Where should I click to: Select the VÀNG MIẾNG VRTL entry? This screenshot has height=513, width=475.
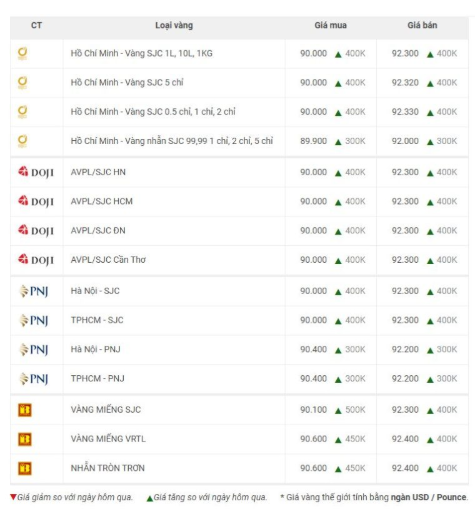[108, 439]
